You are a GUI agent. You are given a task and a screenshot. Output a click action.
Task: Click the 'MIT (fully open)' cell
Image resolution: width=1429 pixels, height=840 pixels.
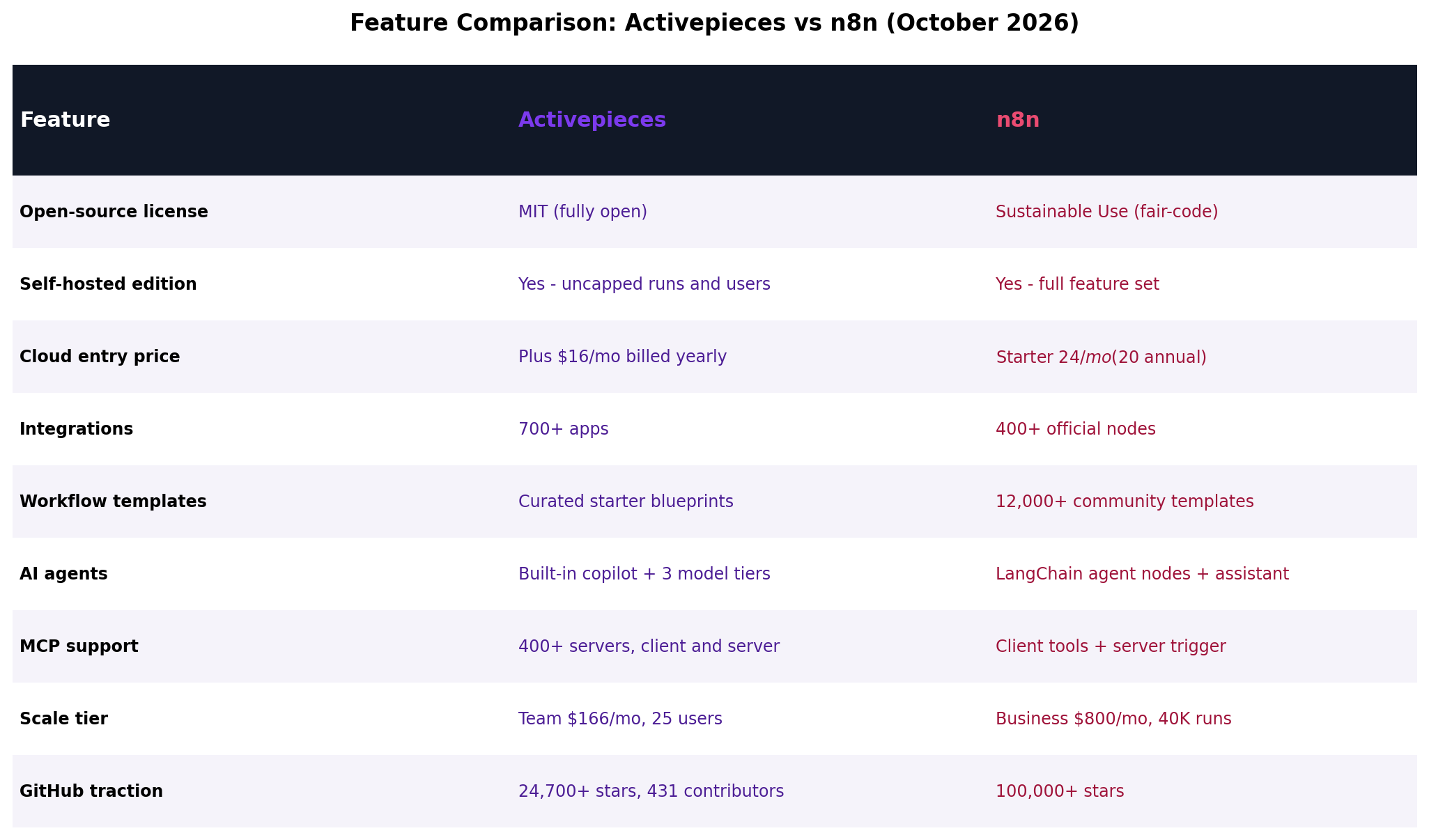(x=582, y=212)
